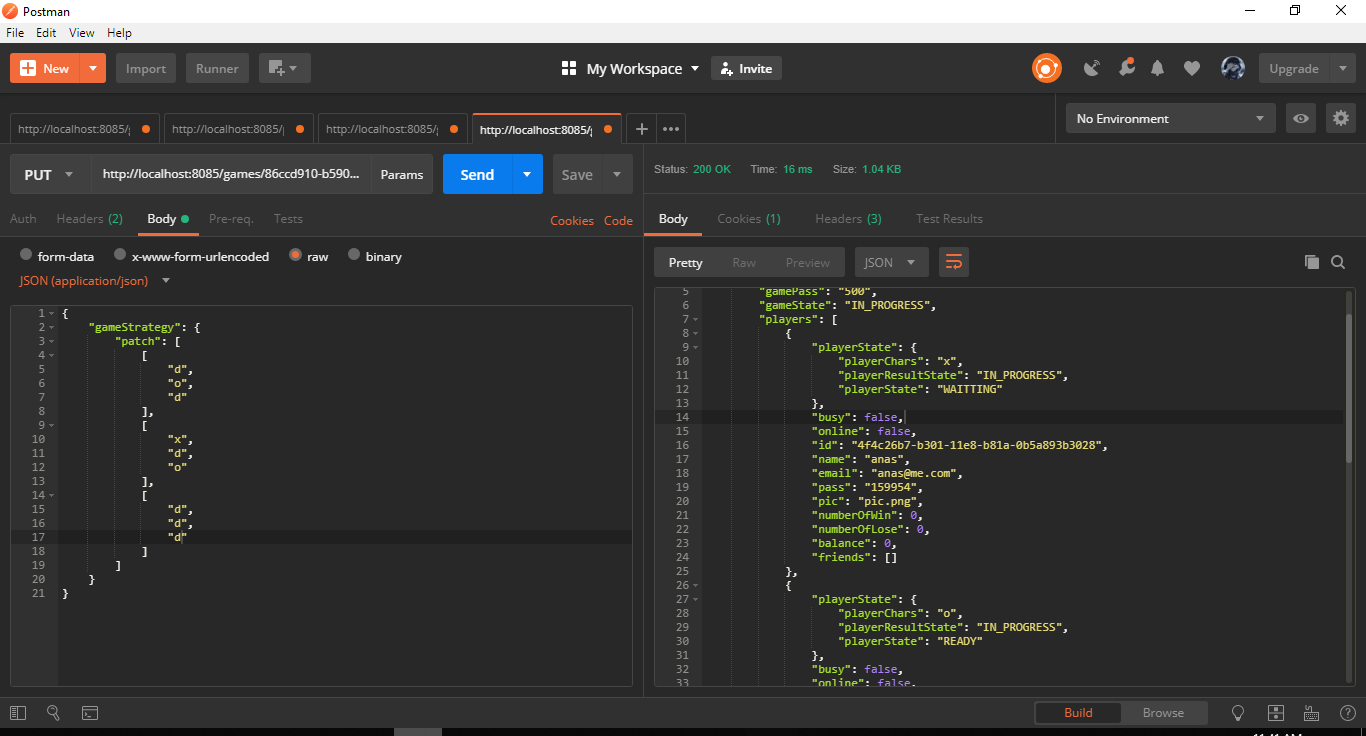The image size is (1366, 736).
Task: Switch to Build mode
Action: point(1078,713)
